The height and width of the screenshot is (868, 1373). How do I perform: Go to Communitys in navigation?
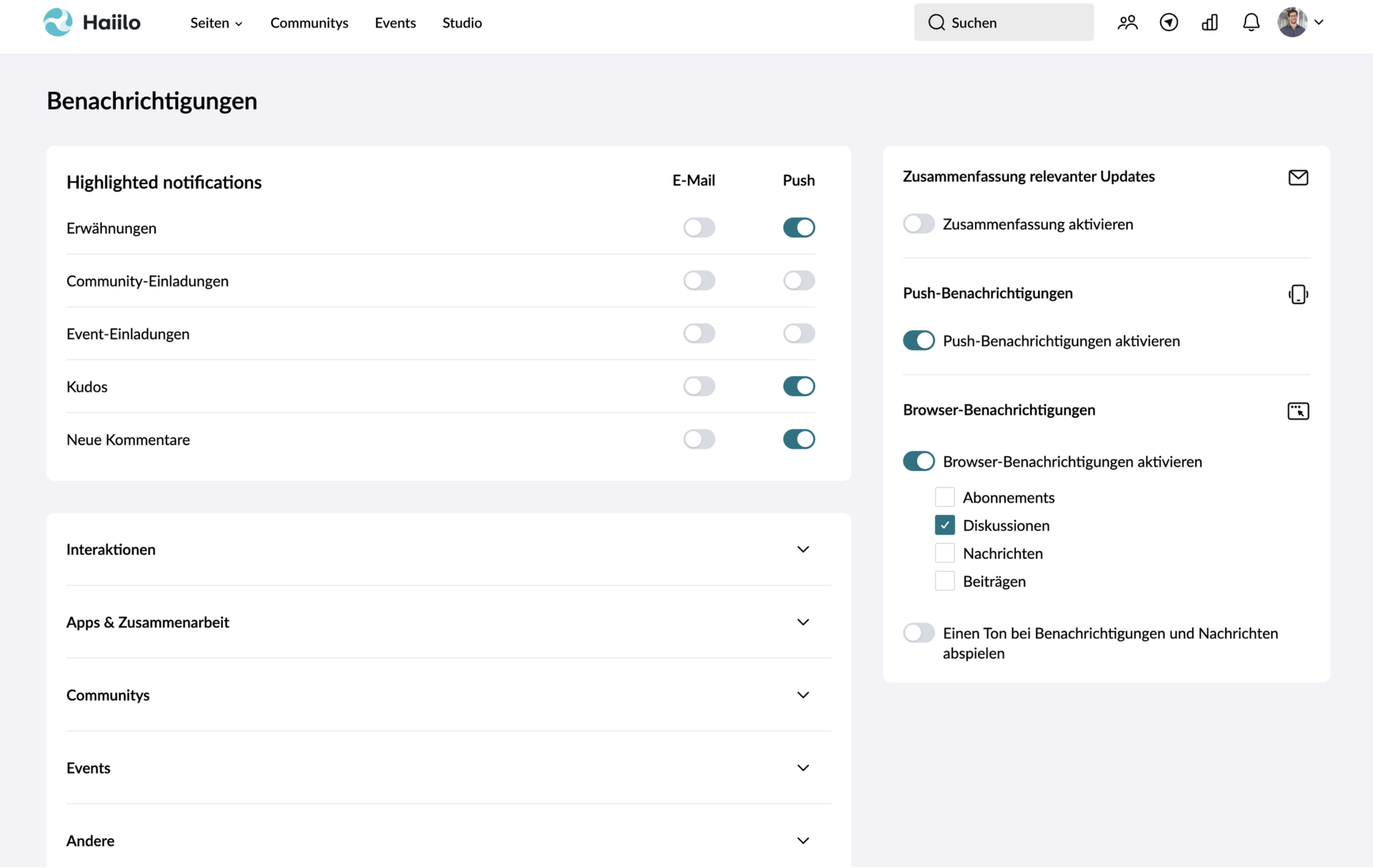309,23
